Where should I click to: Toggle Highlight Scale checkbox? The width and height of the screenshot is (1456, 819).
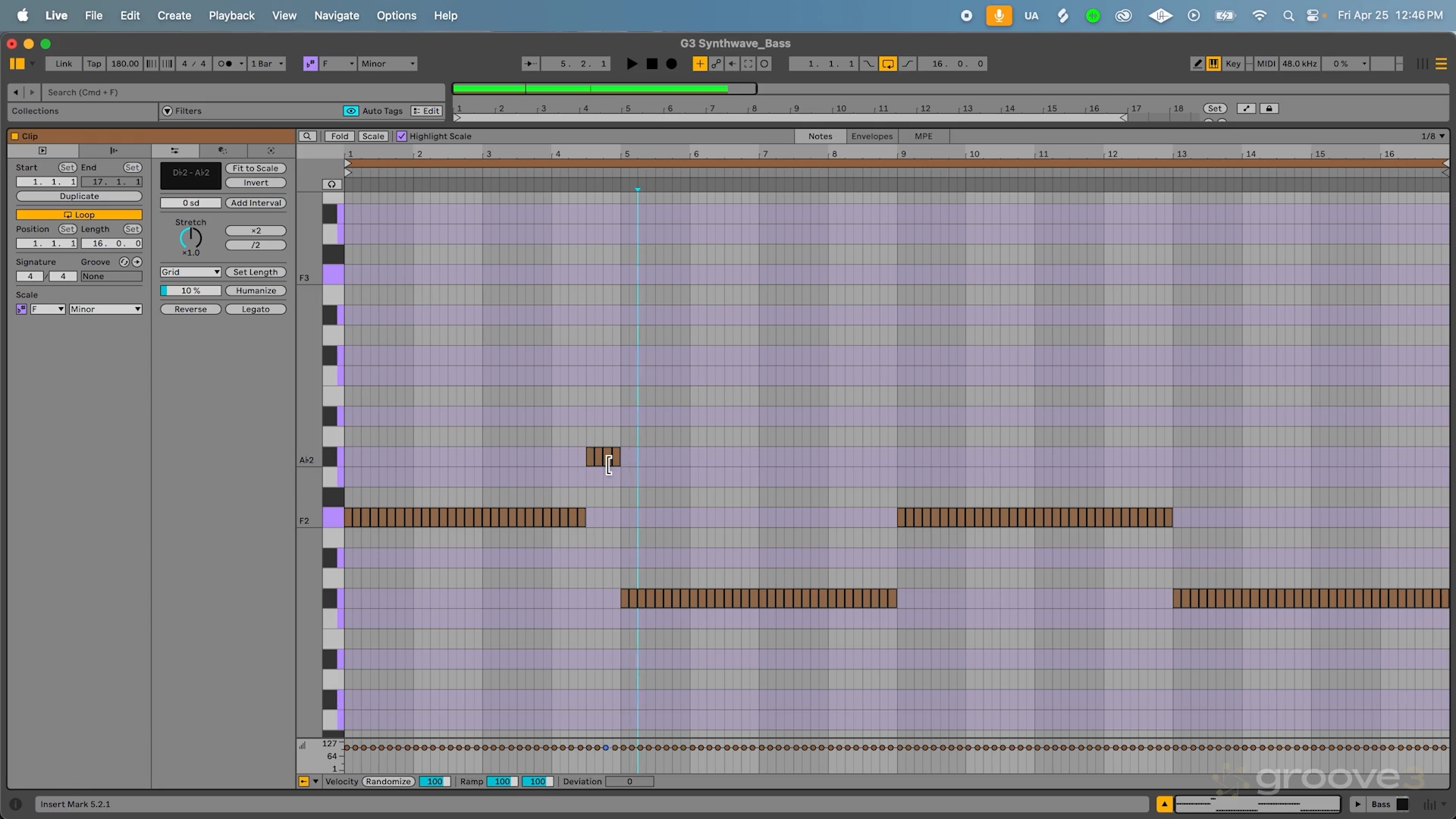pos(402,136)
